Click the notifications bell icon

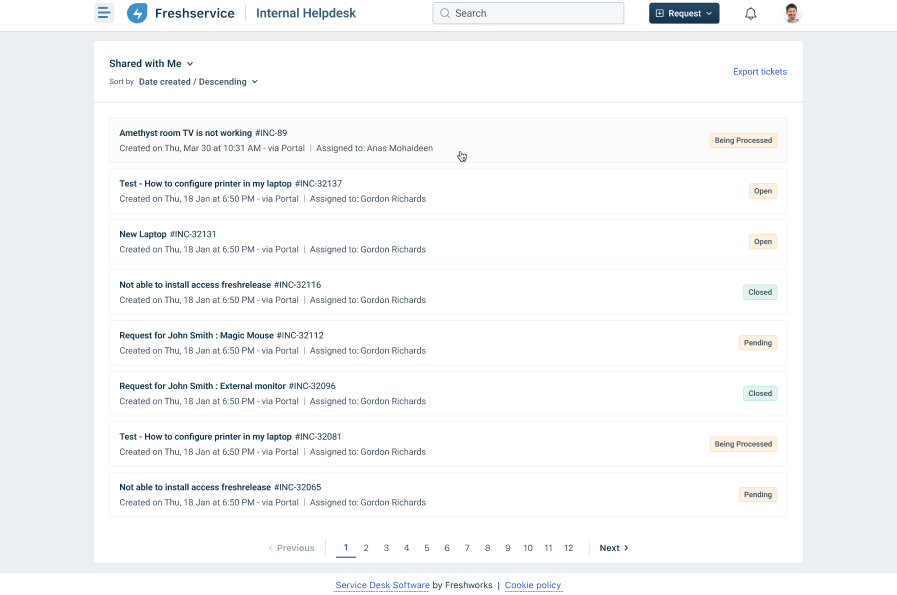coord(751,13)
